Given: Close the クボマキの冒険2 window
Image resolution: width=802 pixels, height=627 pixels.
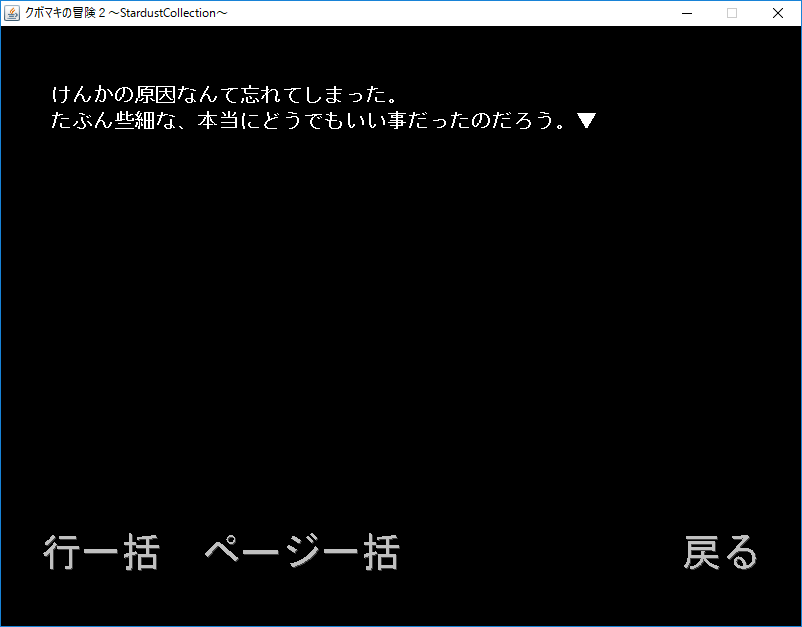Looking at the screenshot, I should (x=777, y=13).
